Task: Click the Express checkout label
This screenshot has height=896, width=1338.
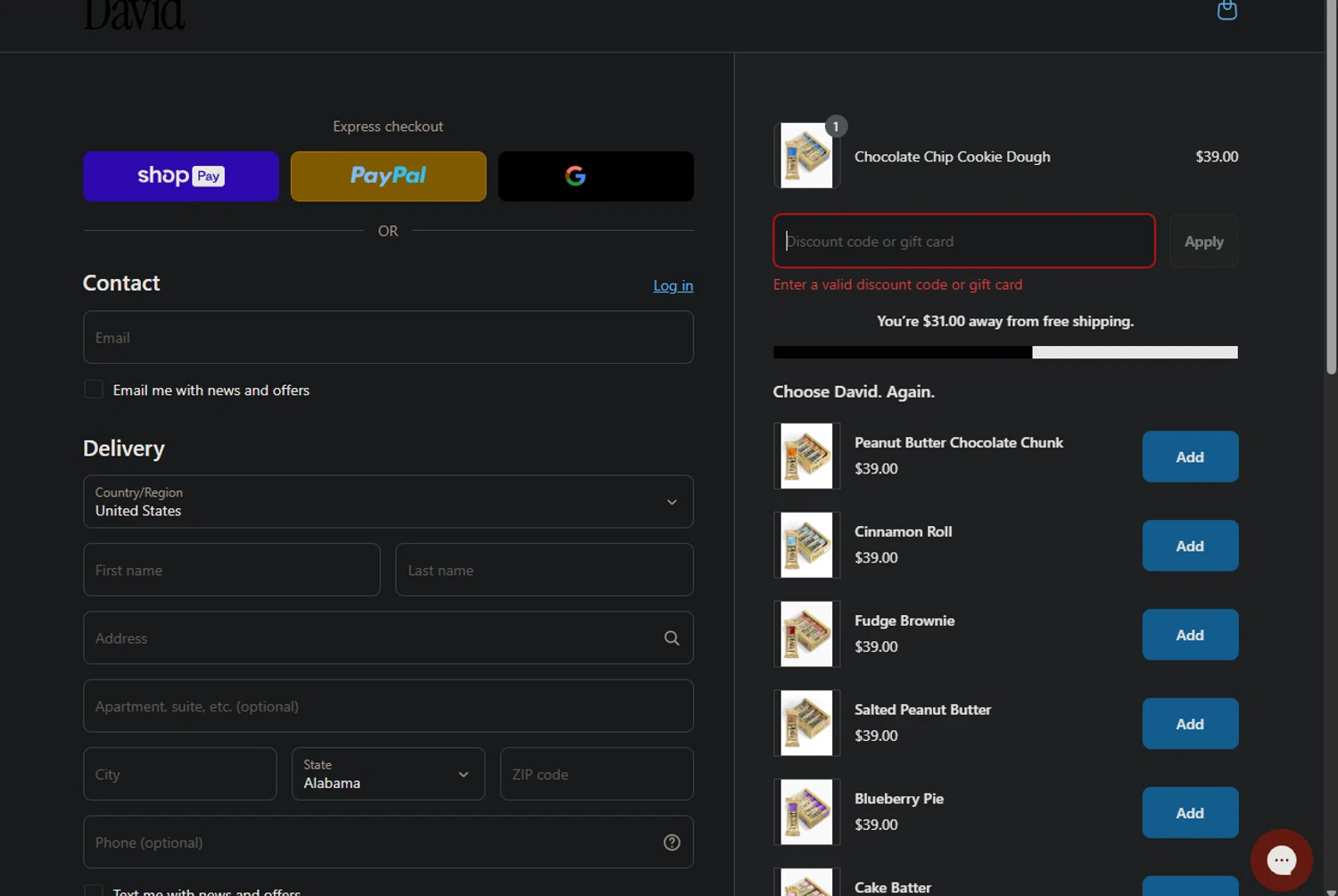Action: pos(388,127)
